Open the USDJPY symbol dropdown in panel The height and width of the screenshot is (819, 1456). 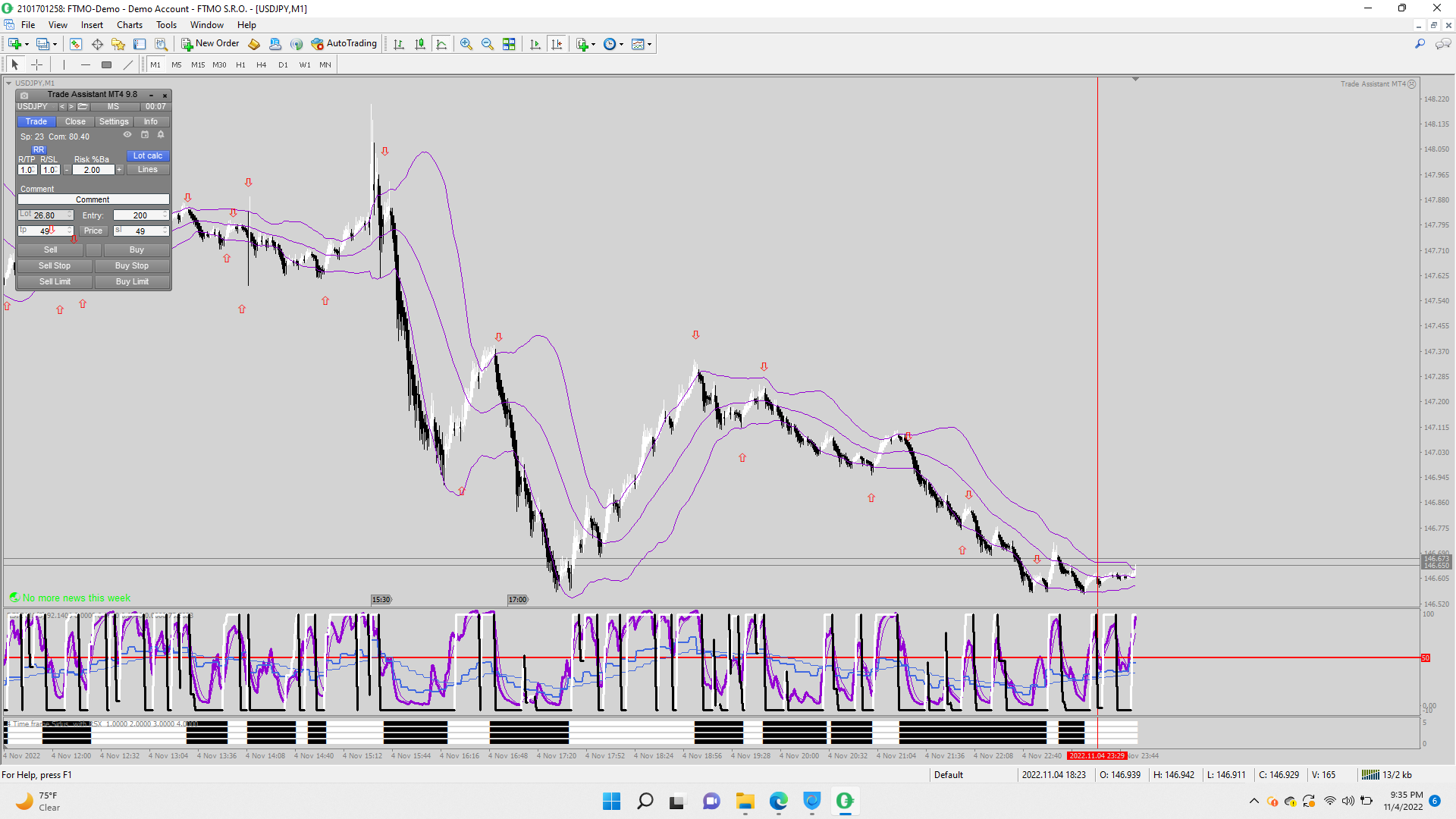[36, 107]
